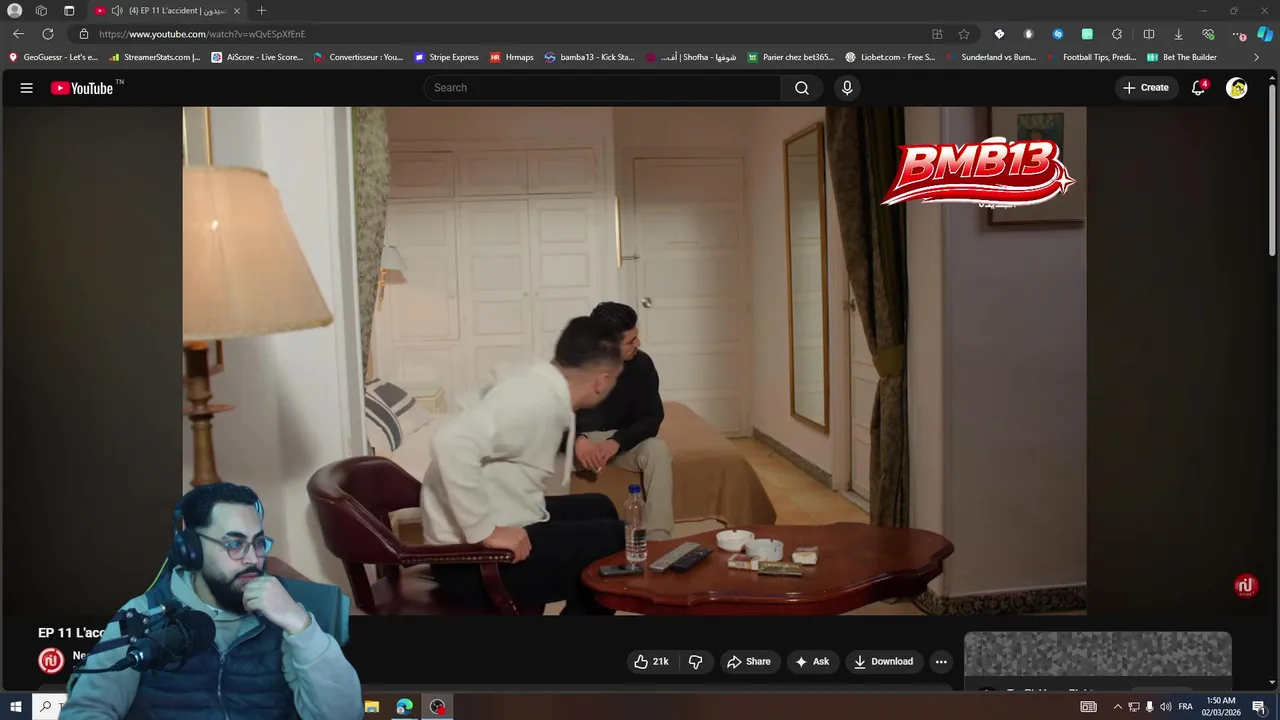This screenshot has height=720, width=1280.
Task: Open browser downloads arrow icon
Action: [x=1178, y=34]
